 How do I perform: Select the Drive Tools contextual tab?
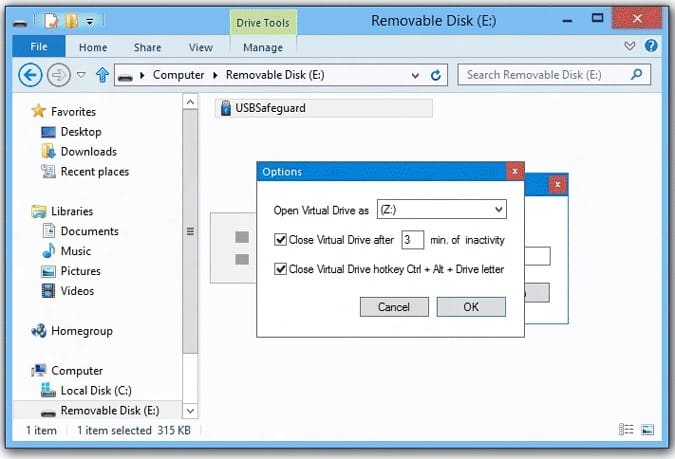point(263,23)
